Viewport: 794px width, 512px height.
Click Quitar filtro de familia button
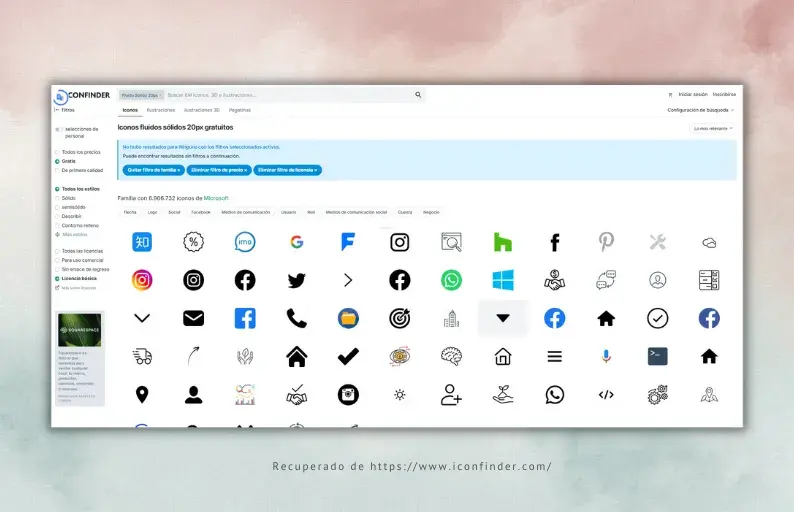(x=153, y=170)
